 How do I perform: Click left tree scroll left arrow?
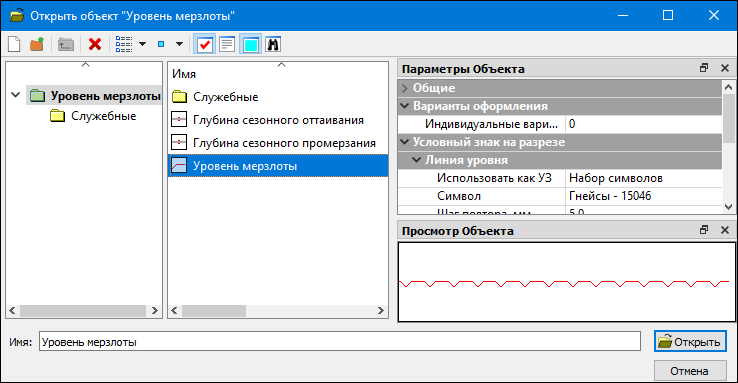point(12,311)
